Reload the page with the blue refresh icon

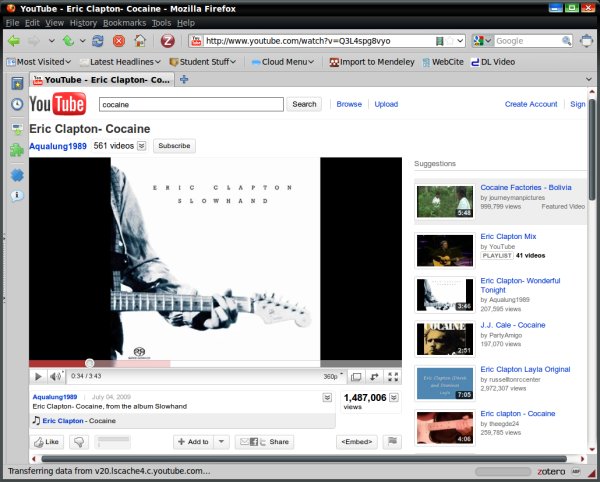[98, 41]
